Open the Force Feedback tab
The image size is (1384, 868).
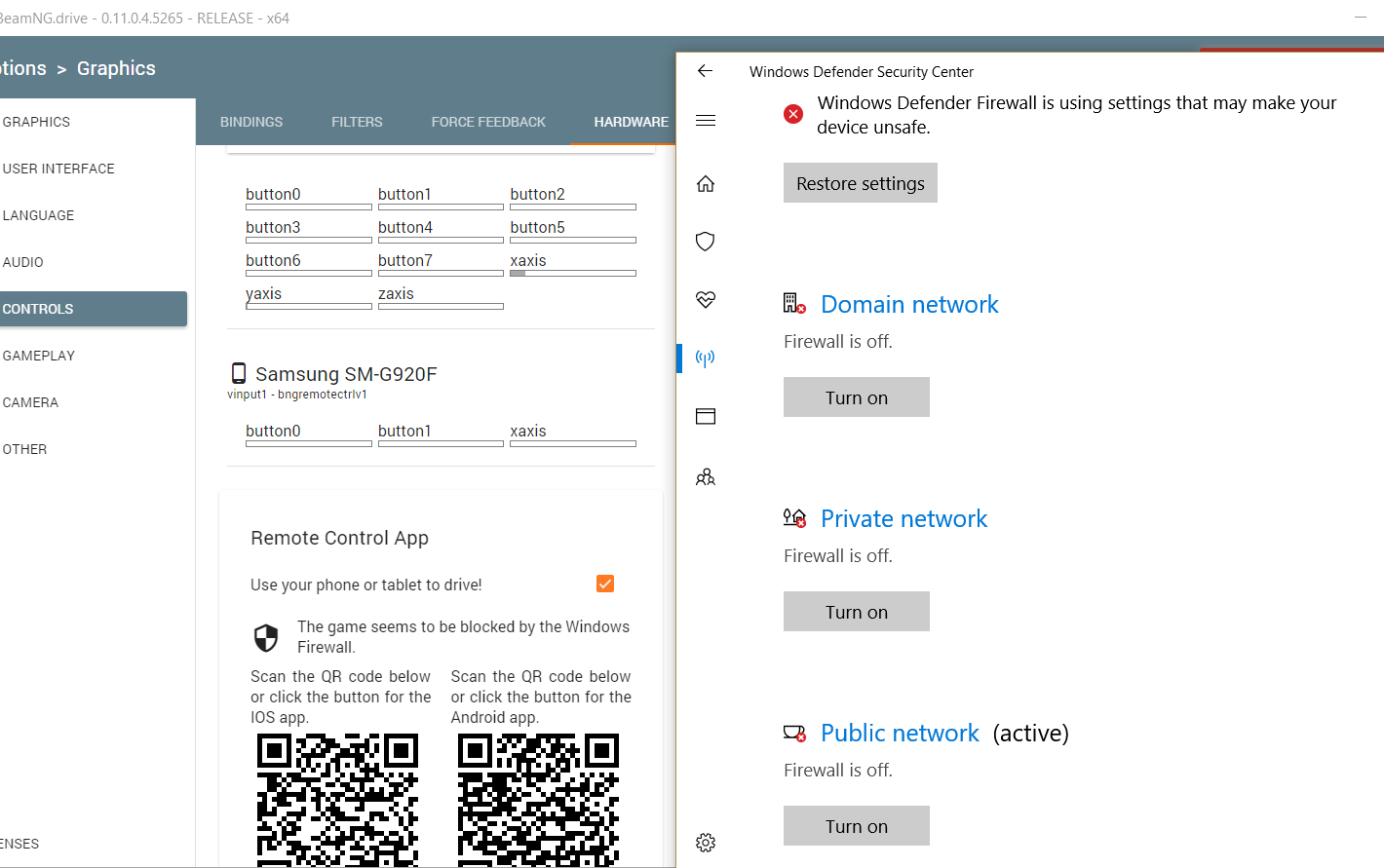coord(488,122)
